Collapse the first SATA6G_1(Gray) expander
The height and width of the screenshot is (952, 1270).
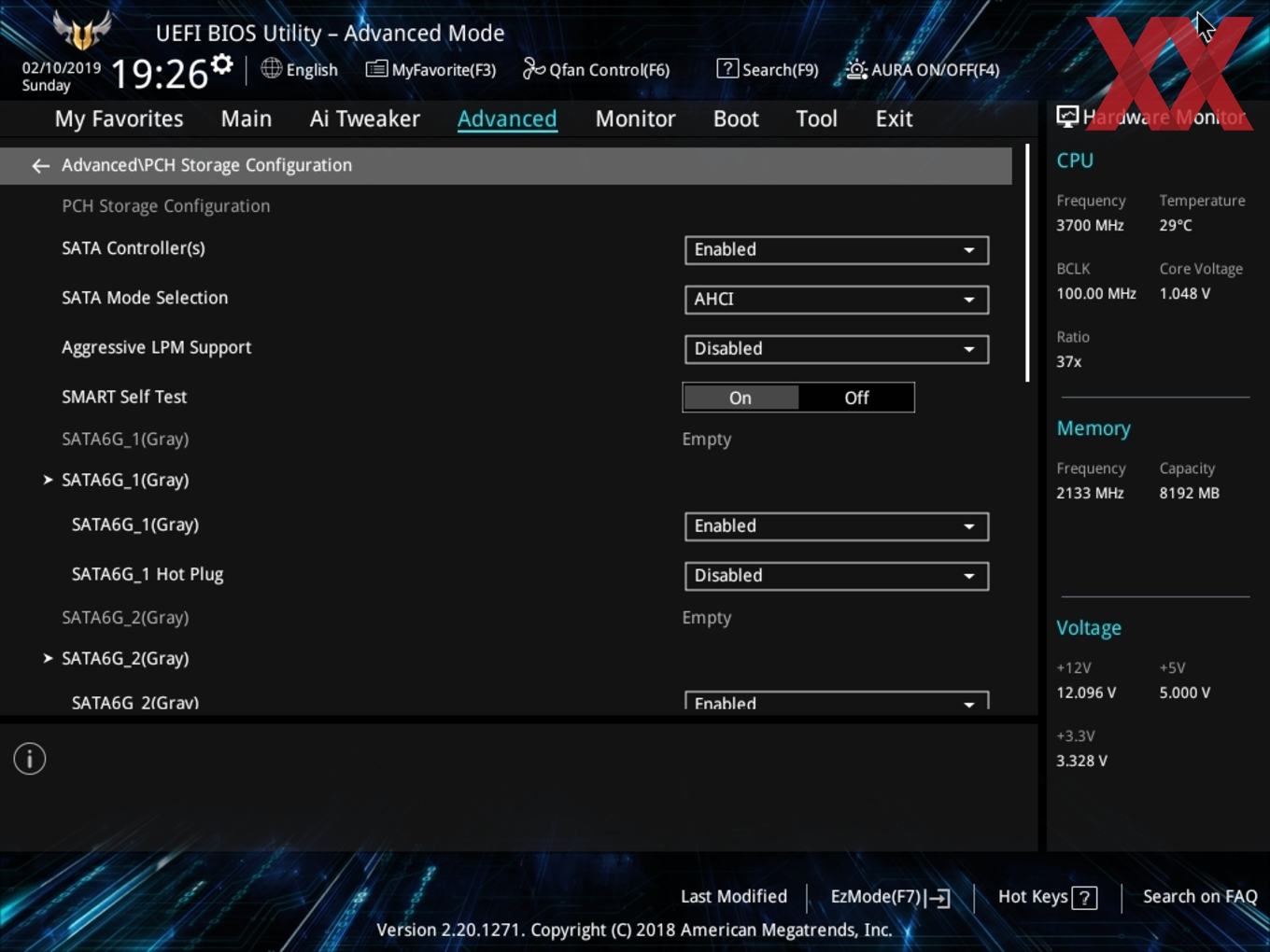coord(48,480)
